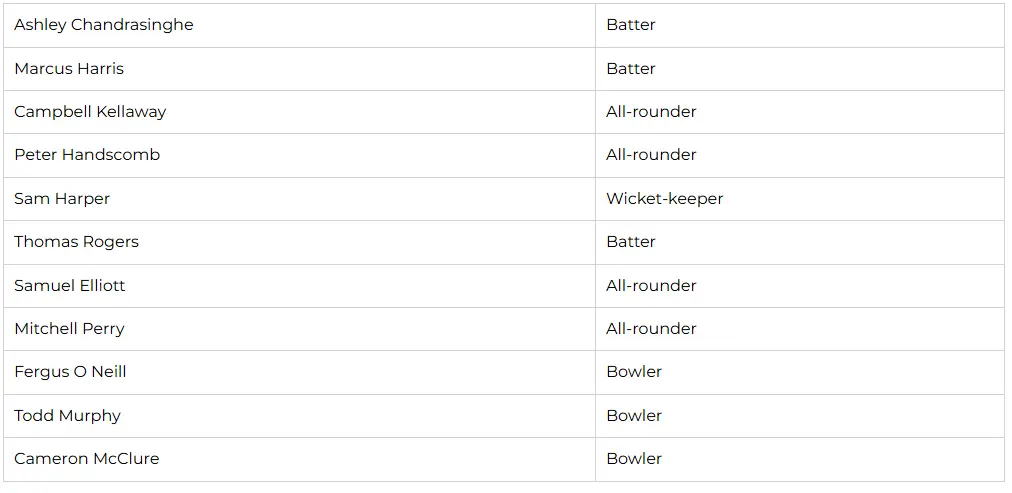The width and height of the screenshot is (1012, 493).
Task: Click the All-rounder role beside Peter Handscomb
Action: coord(651,155)
